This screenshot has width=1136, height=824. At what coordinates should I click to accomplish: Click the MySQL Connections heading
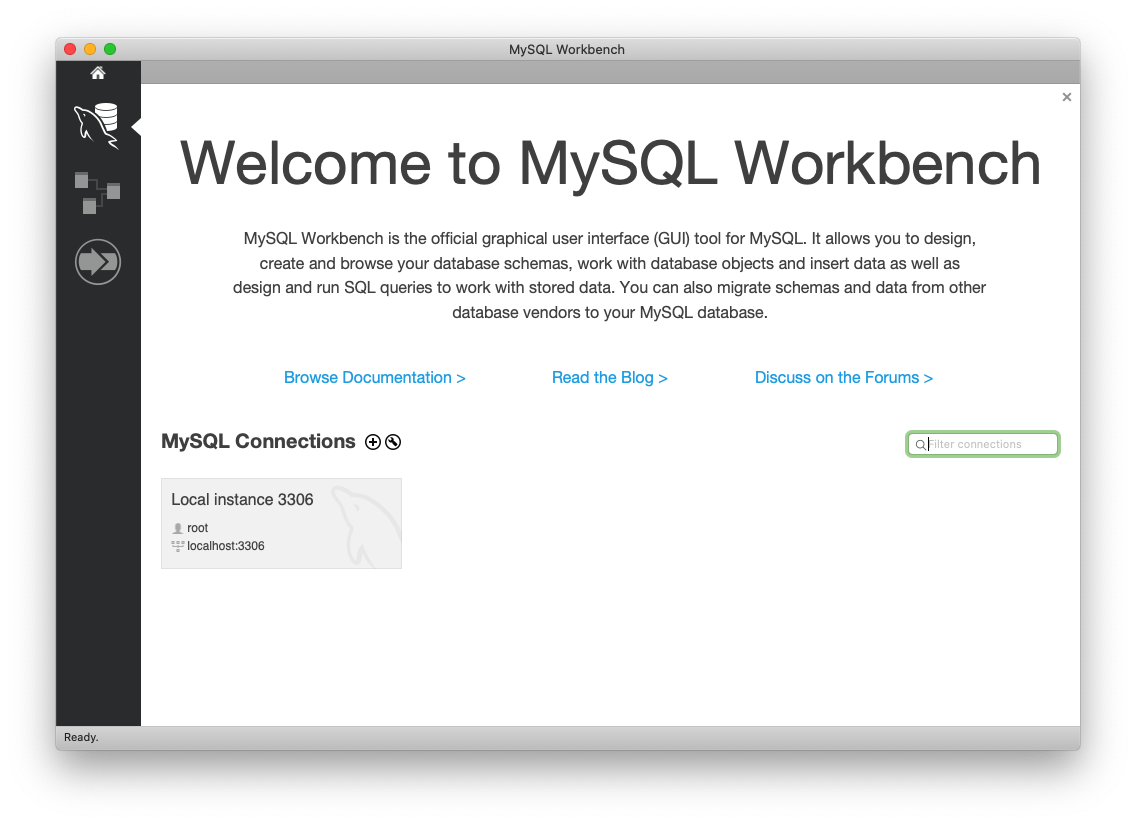point(258,441)
